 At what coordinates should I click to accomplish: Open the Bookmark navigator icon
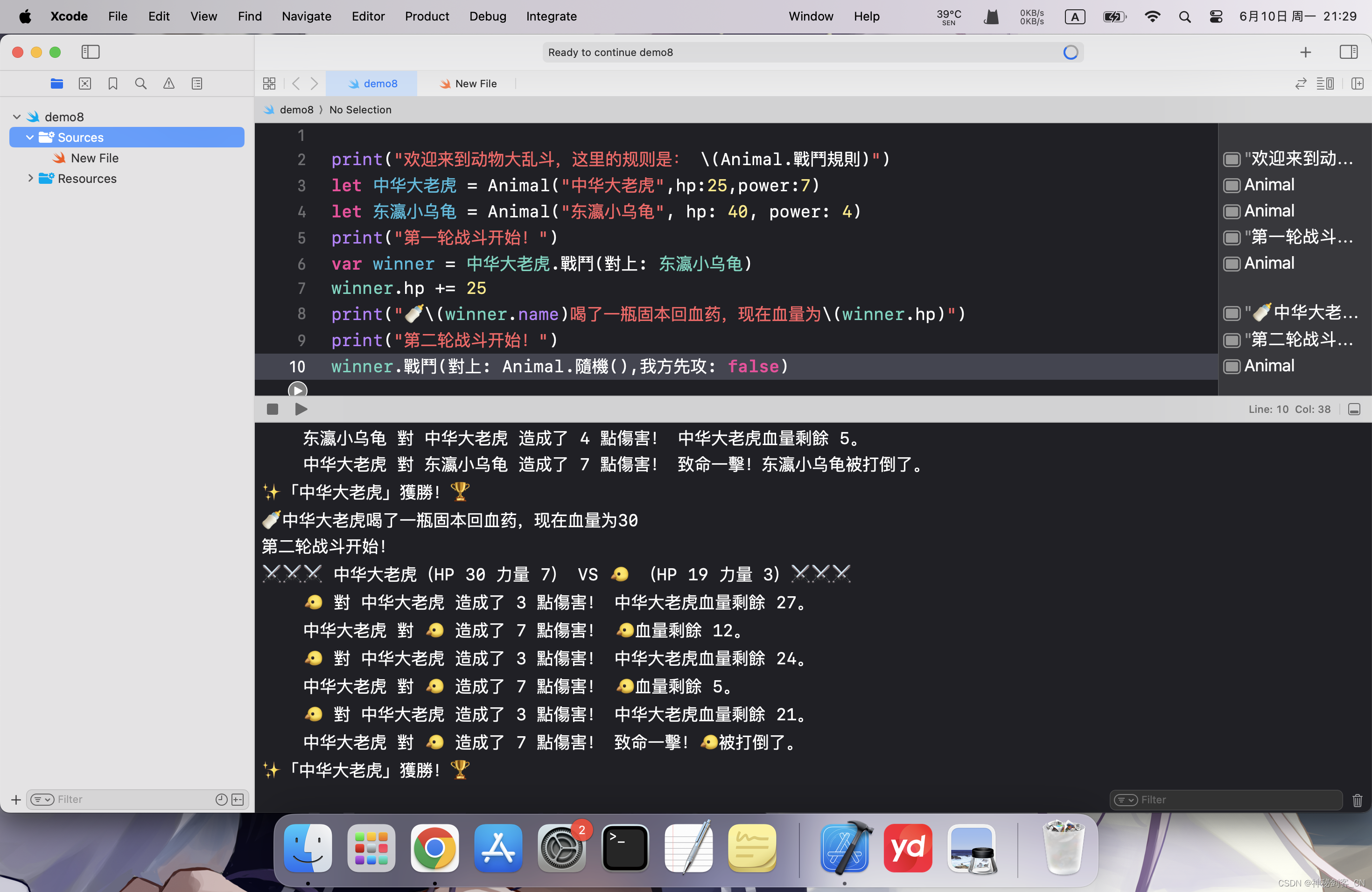point(113,84)
